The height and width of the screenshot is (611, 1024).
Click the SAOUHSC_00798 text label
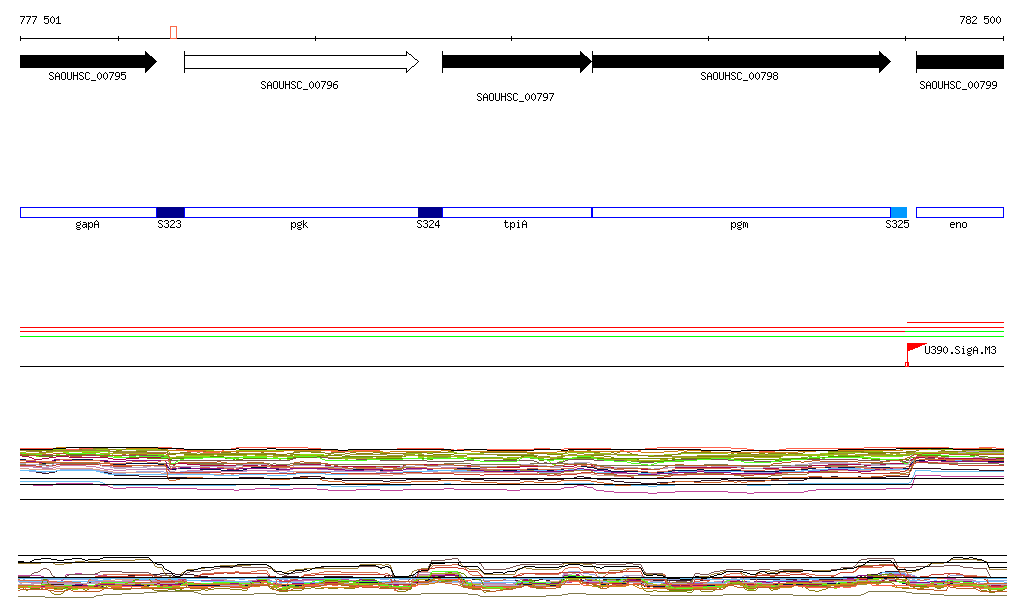(x=739, y=76)
